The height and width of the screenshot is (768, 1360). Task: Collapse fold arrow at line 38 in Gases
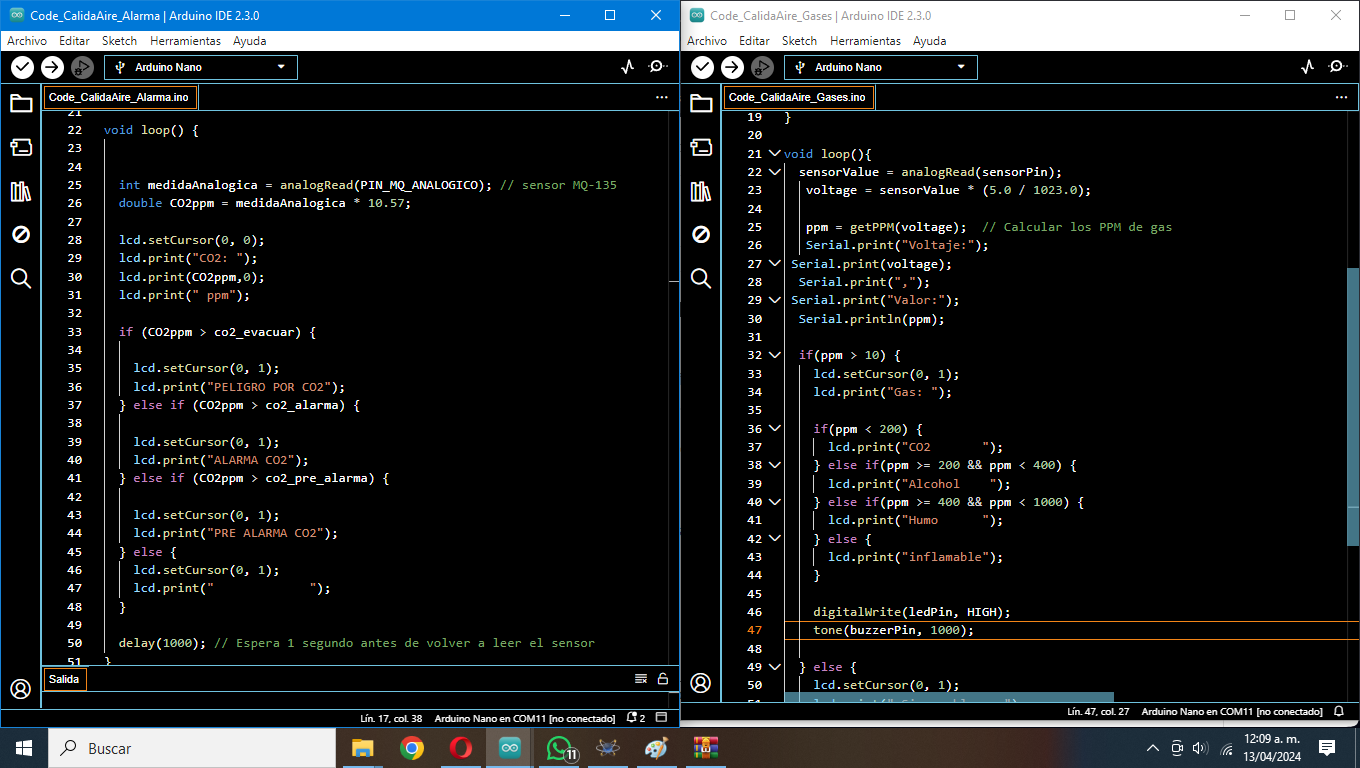click(x=774, y=465)
